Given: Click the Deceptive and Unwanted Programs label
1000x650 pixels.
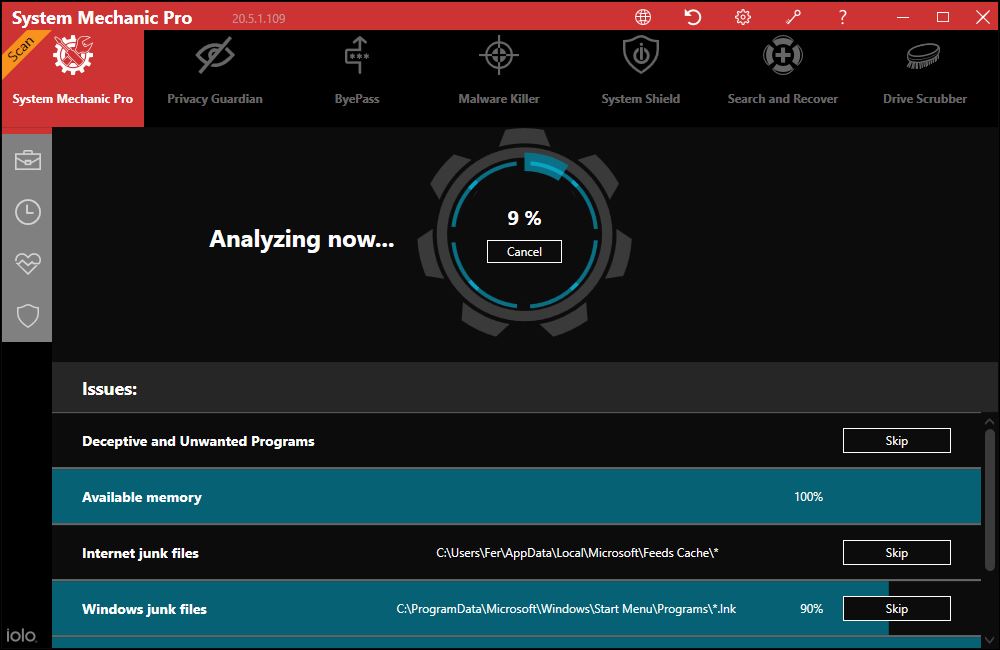Looking at the screenshot, I should click(198, 441).
